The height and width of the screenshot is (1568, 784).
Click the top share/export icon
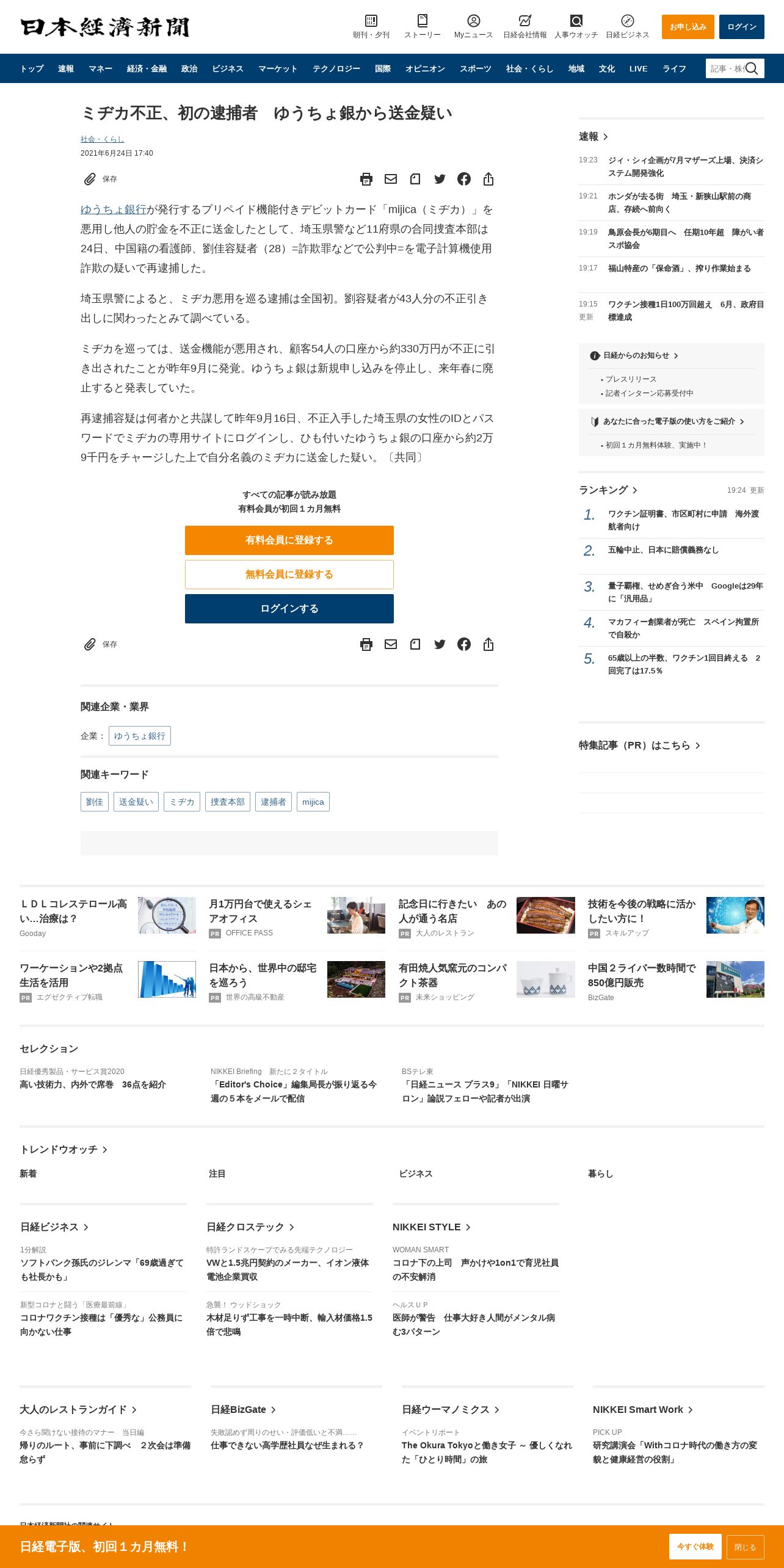[x=488, y=179]
